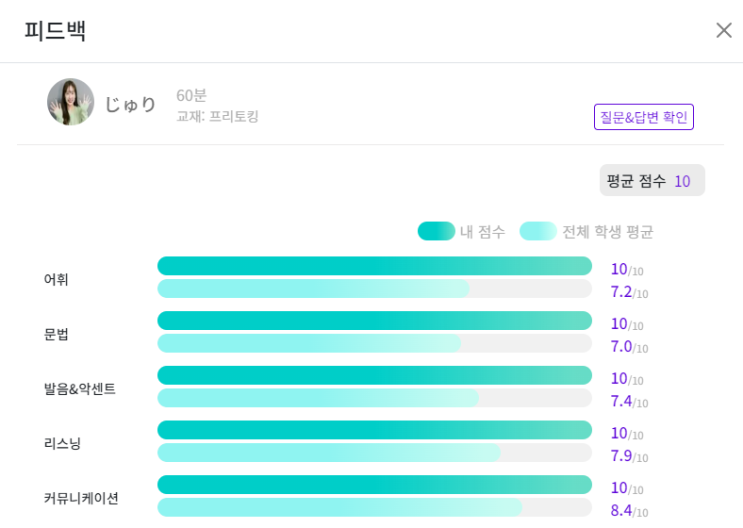The width and height of the screenshot is (743, 528).
Task: Click the 발음&악센트 my-score bar
Action: [x=374, y=375]
